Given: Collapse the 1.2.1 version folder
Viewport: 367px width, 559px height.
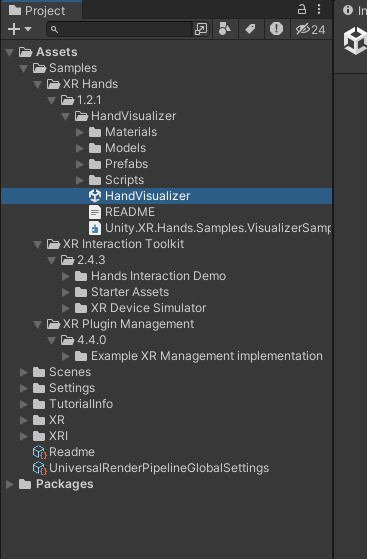Looking at the screenshot, I should [x=51, y=101].
